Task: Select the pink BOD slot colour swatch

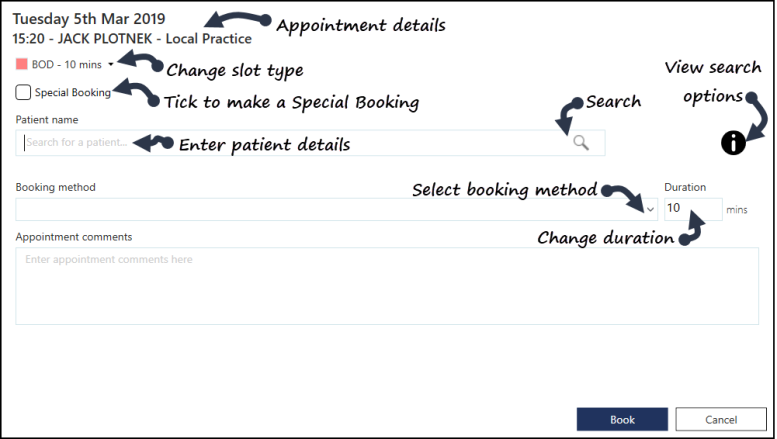Action: tap(21, 64)
